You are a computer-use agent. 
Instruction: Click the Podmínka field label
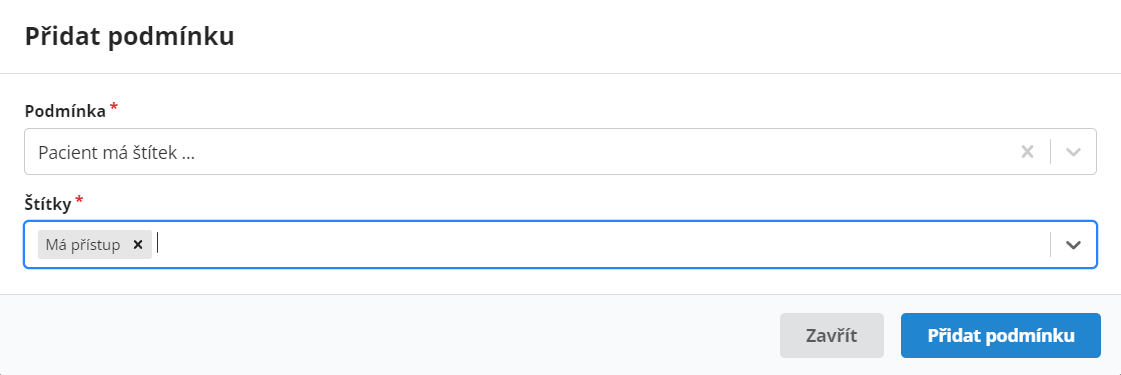pos(65,111)
